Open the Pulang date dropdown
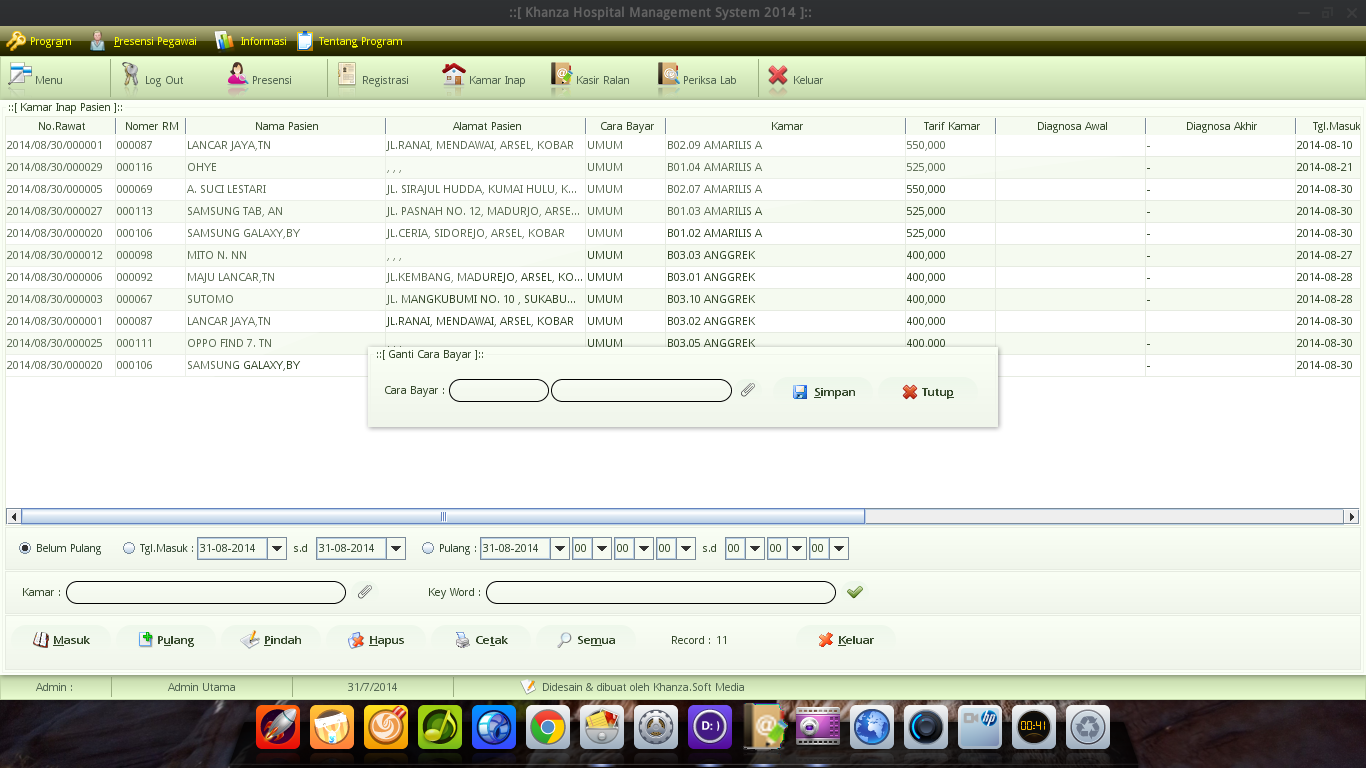Viewport: 1366px width, 768px height. [x=561, y=548]
